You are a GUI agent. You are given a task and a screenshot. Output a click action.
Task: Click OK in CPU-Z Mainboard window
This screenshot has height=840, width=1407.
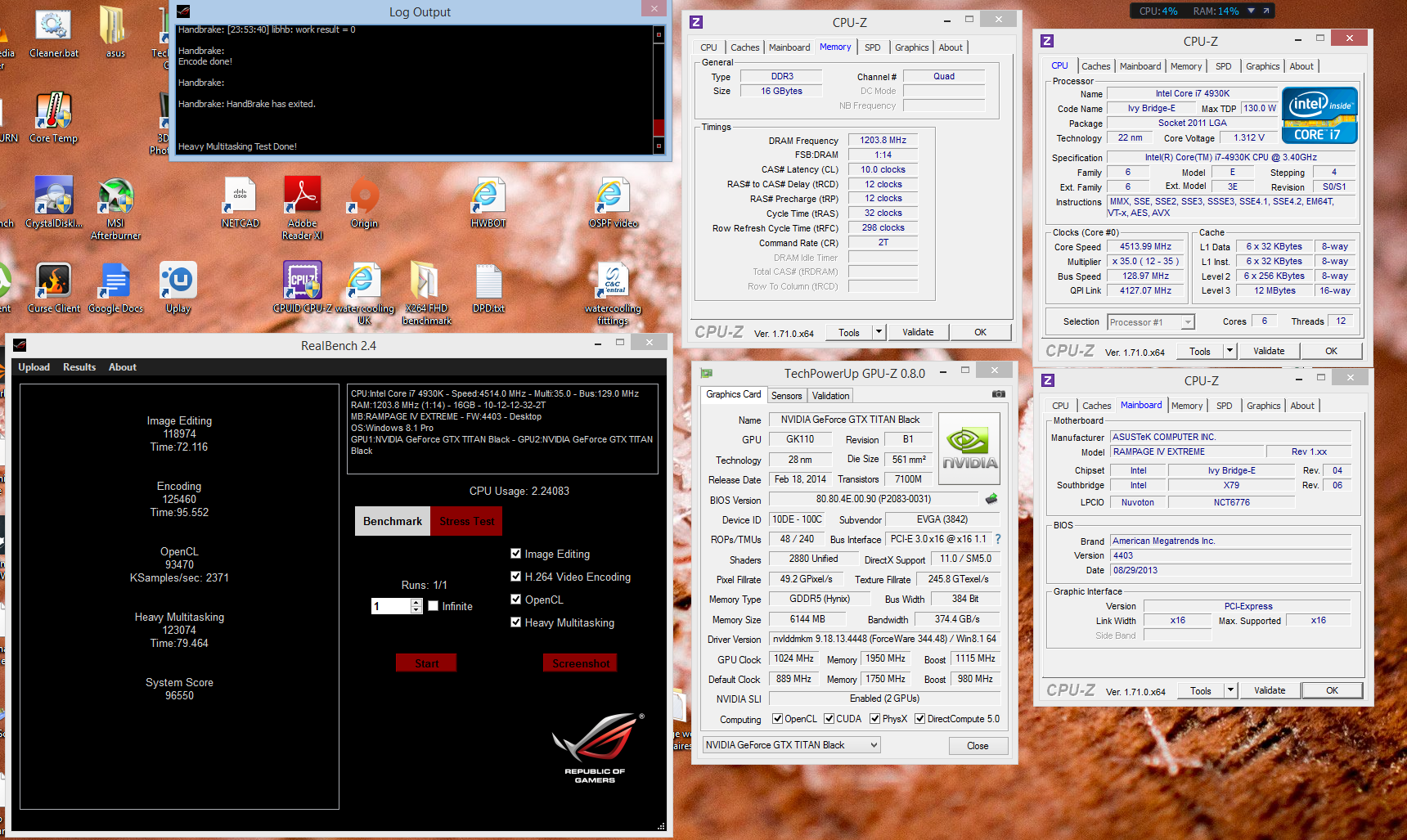tap(1332, 690)
